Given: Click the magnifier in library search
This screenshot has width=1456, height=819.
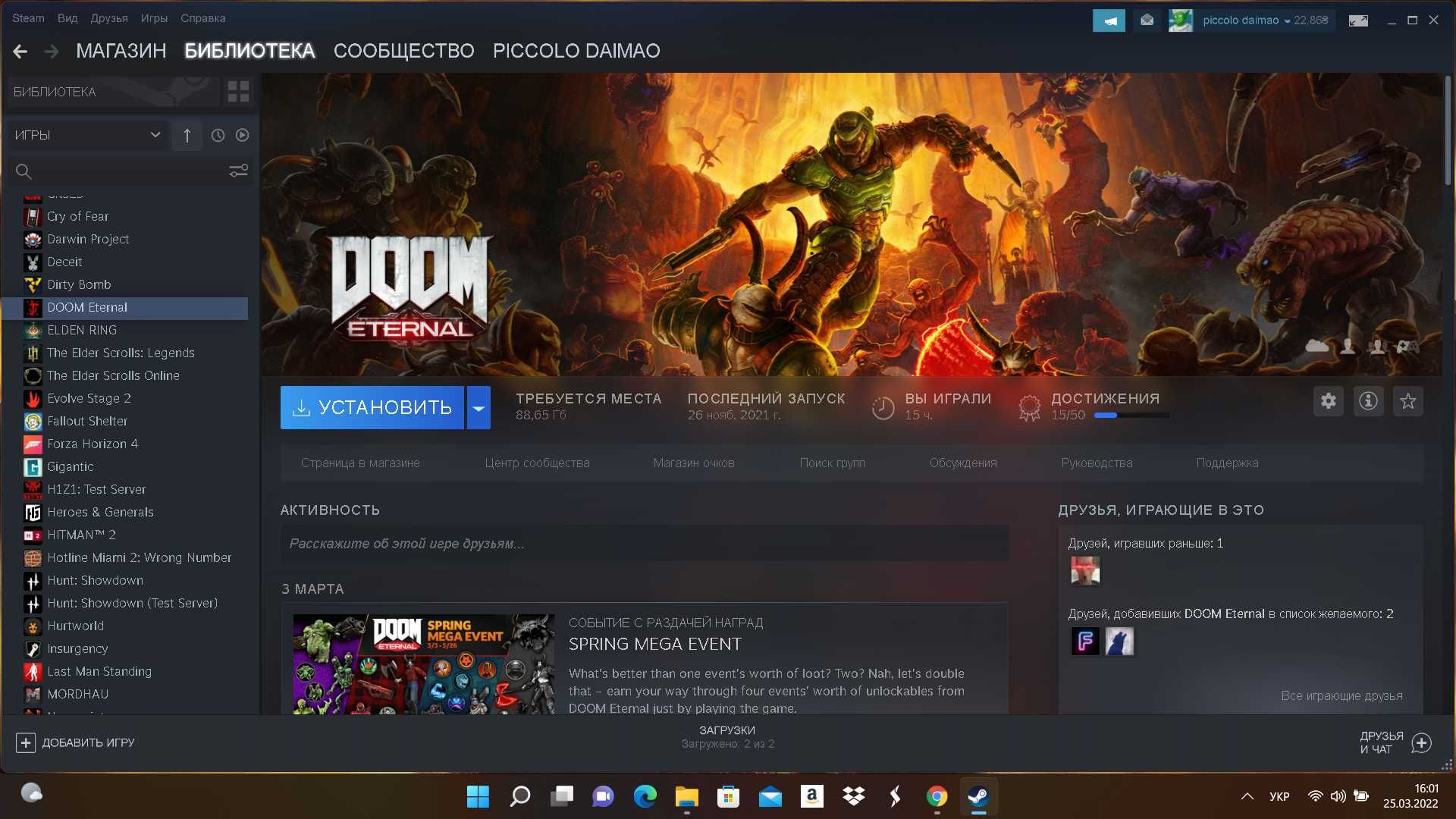Looking at the screenshot, I should pyautogui.click(x=24, y=171).
